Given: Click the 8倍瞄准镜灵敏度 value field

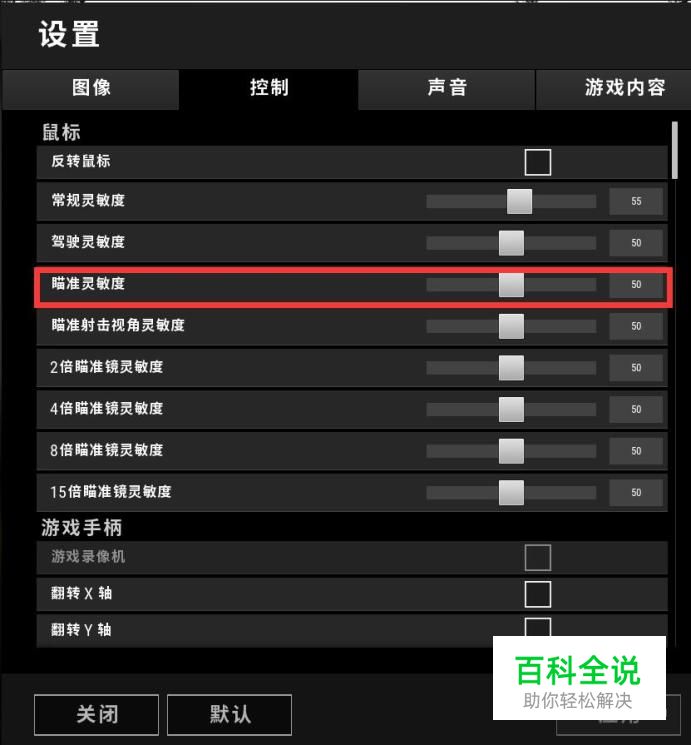Looking at the screenshot, I should tap(636, 451).
